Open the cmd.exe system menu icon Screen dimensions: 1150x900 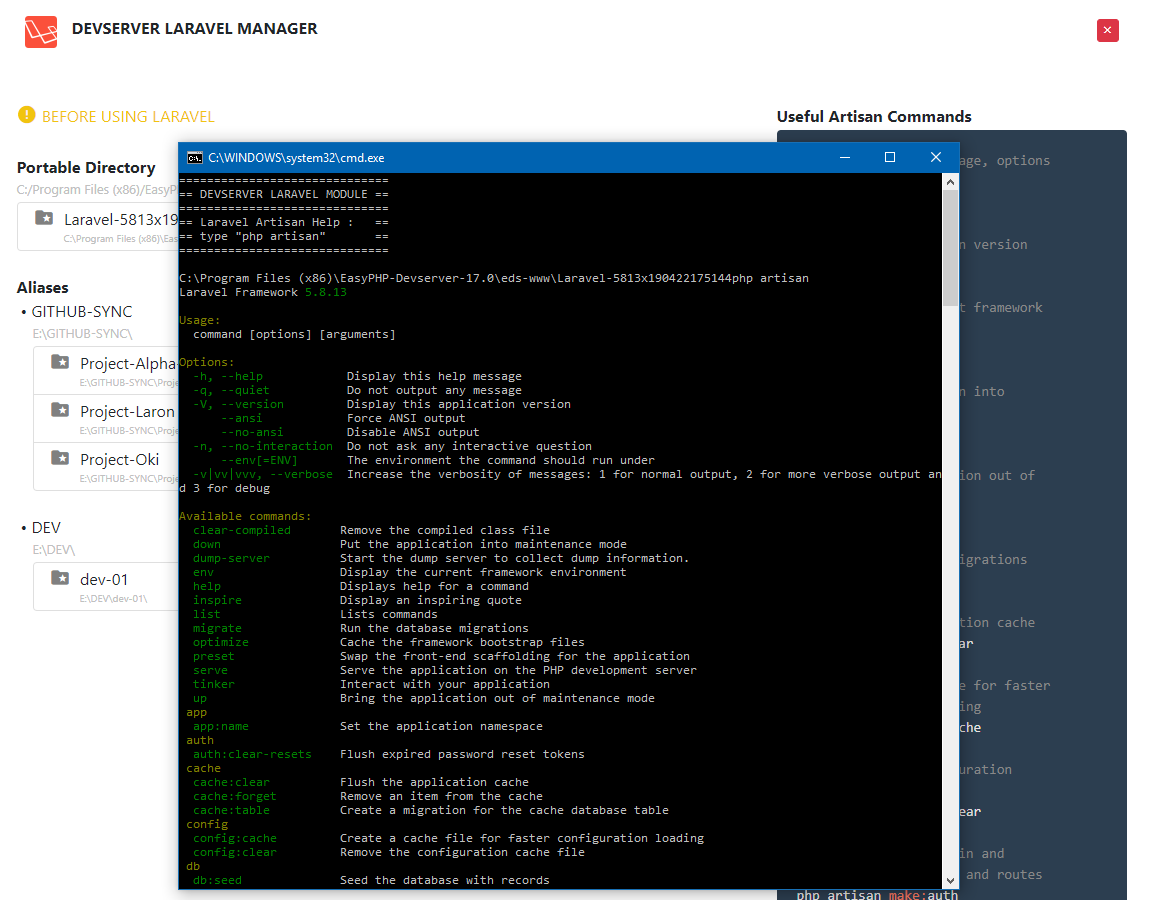coord(195,158)
